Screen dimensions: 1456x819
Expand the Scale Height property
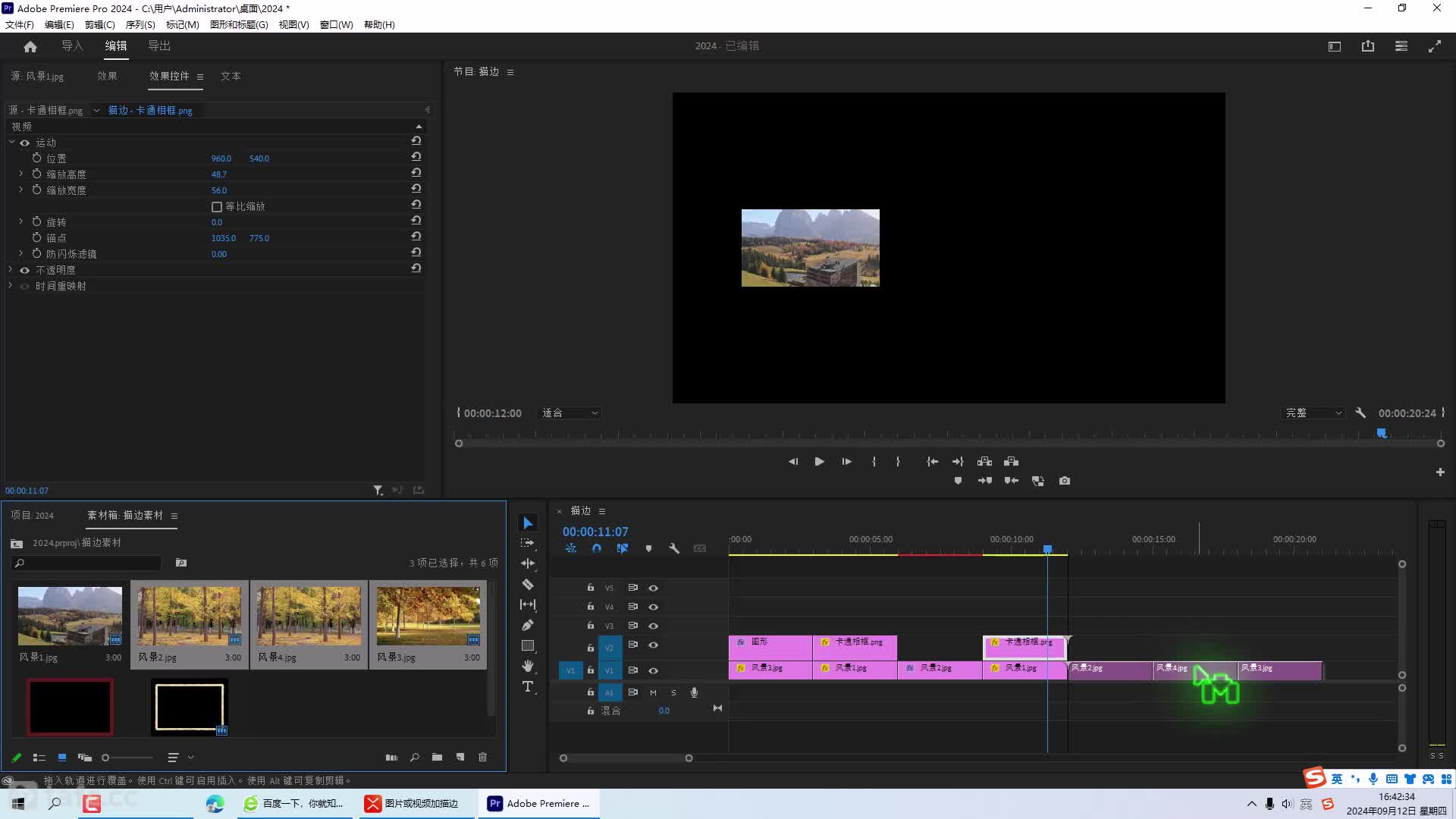(21, 174)
